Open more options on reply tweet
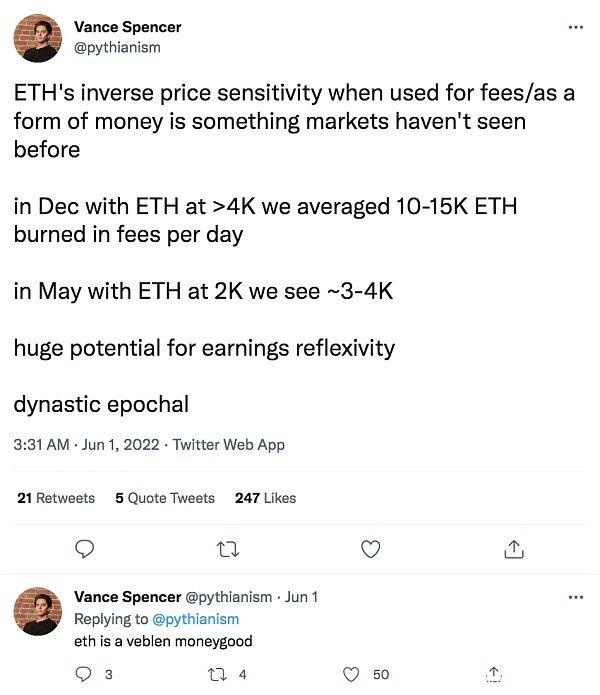Viewport: 600px width, 695px height. 575,597
